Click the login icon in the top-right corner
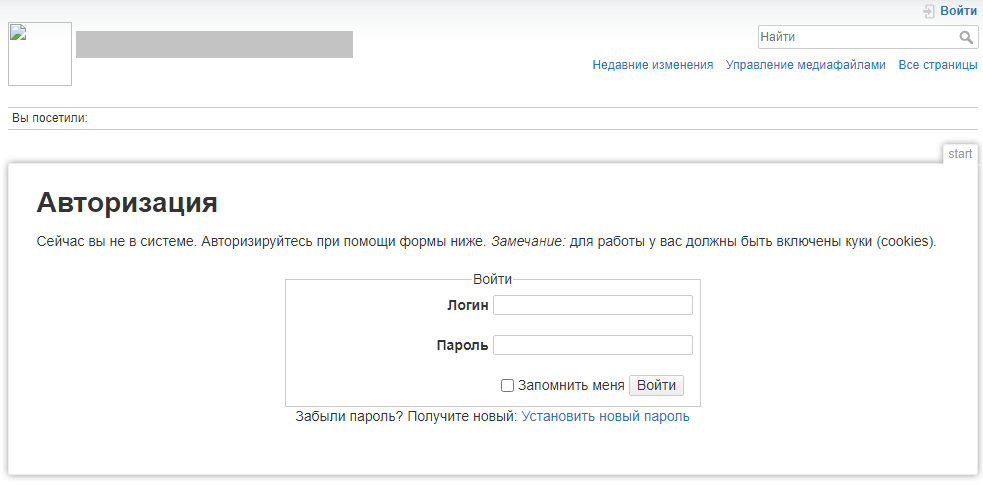The width and height of the screenshot is (983, 485). (x=929, y=11)
